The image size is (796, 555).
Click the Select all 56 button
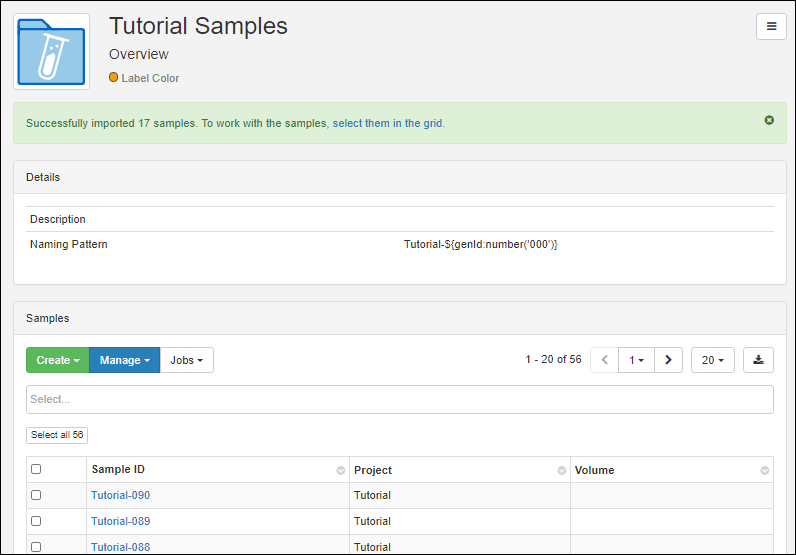click(x=57, y=435)
